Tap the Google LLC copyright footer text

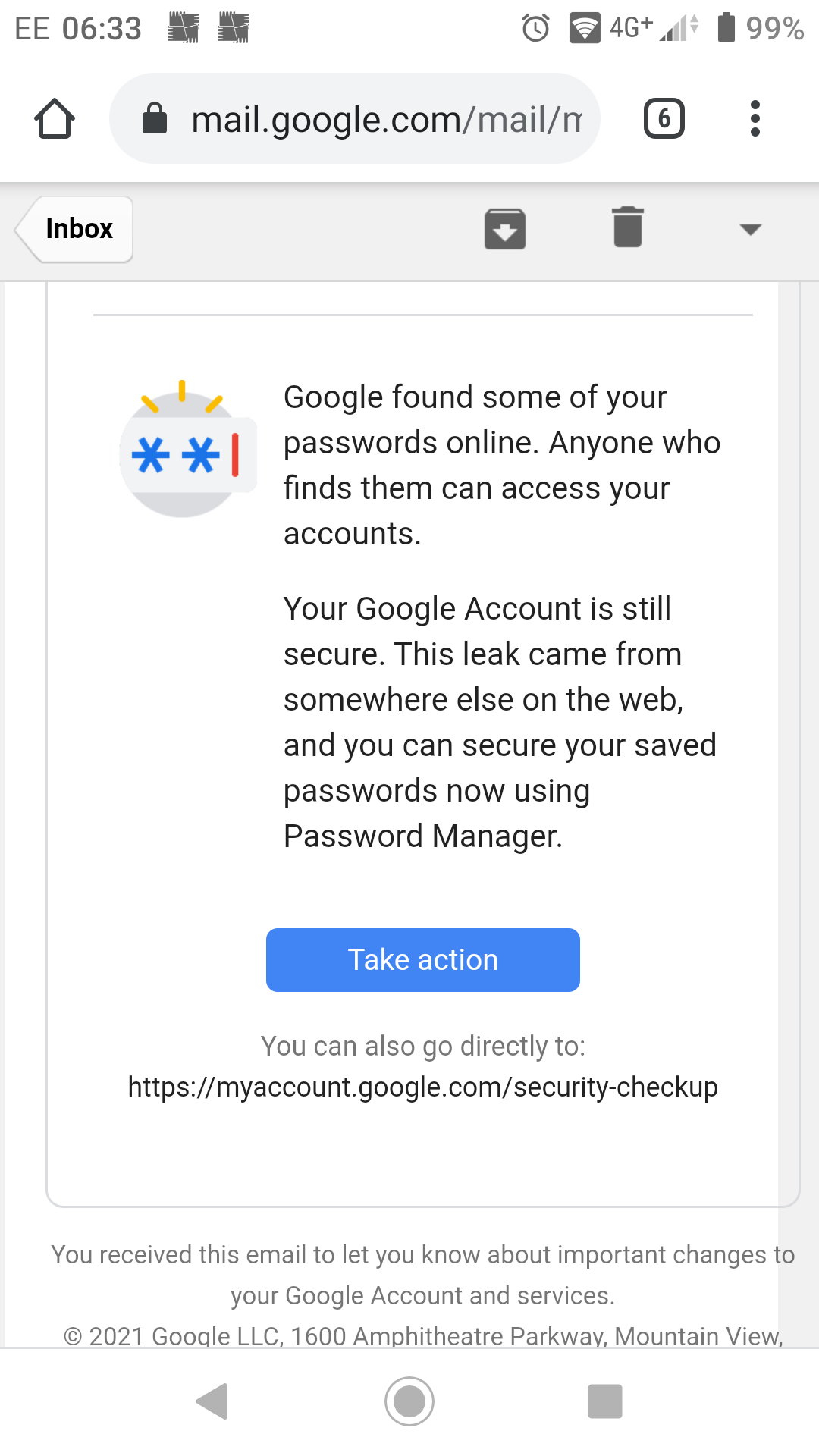pyautogui.click(x=423, y=1335)
